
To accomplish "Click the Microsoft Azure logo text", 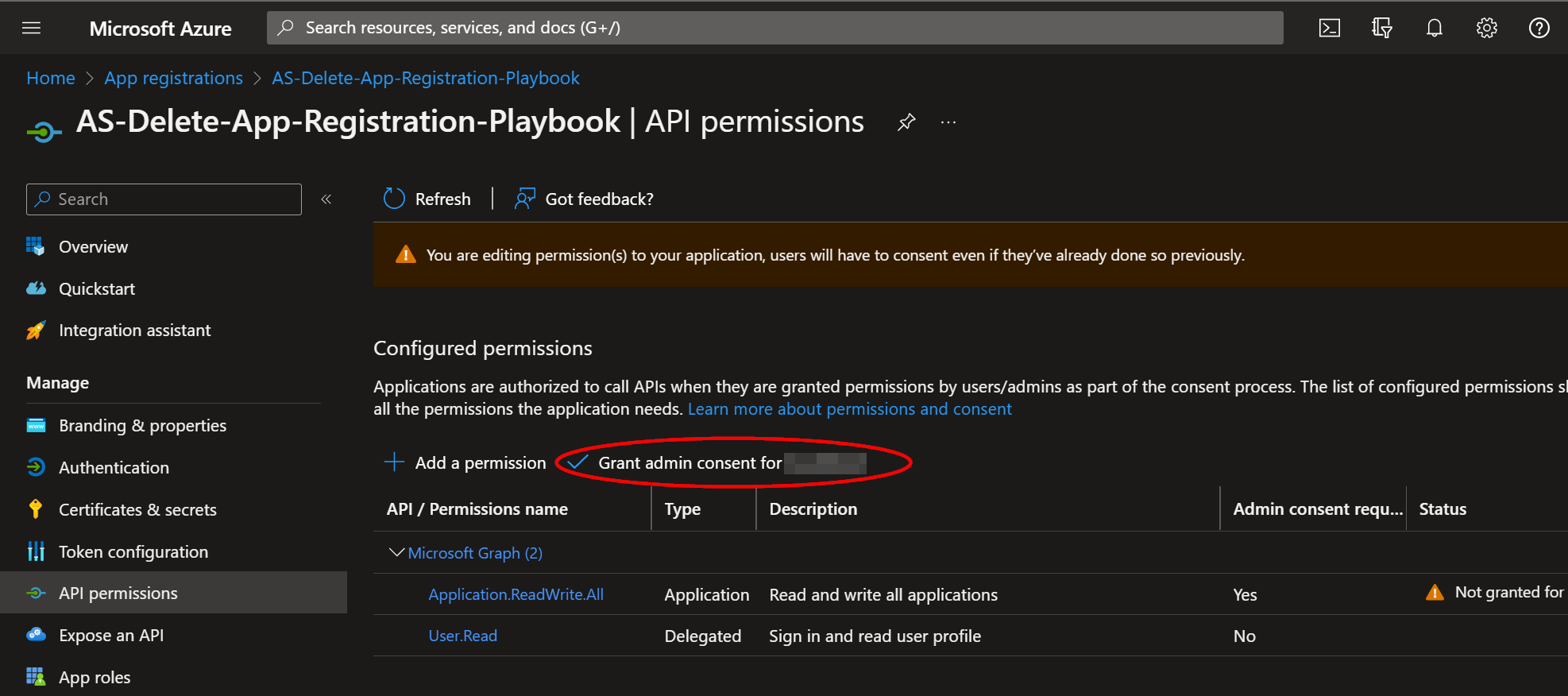I will click(x=160, y=29).
